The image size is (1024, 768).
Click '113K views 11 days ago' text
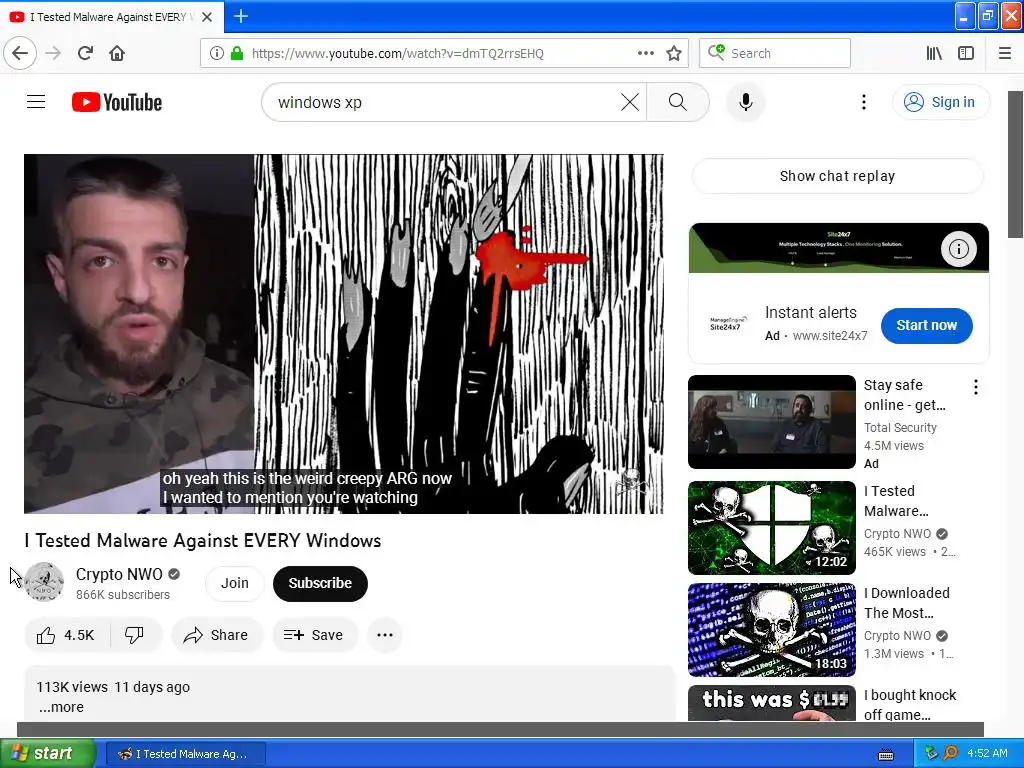tap(113, 687)
